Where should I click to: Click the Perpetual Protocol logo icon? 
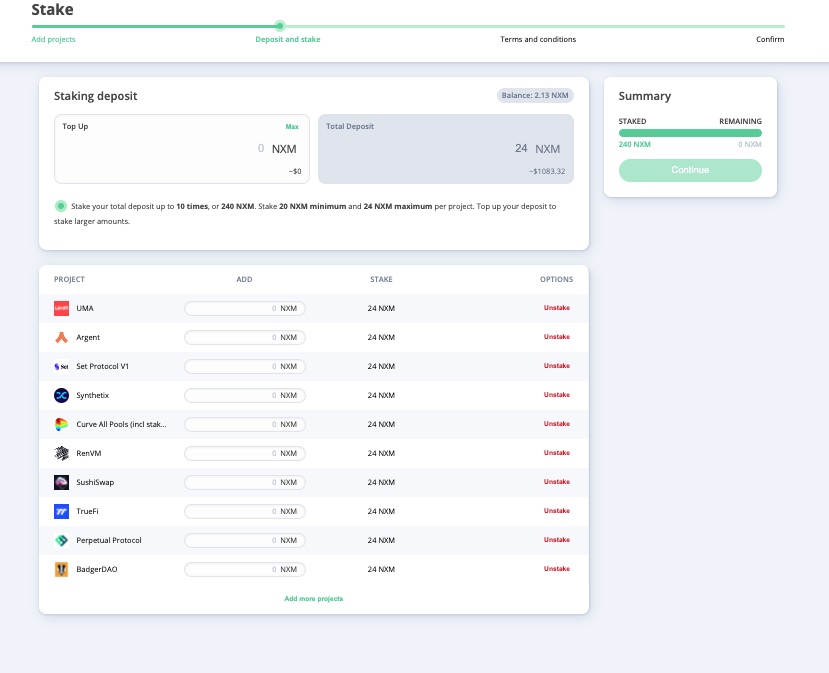pos(61,540)
